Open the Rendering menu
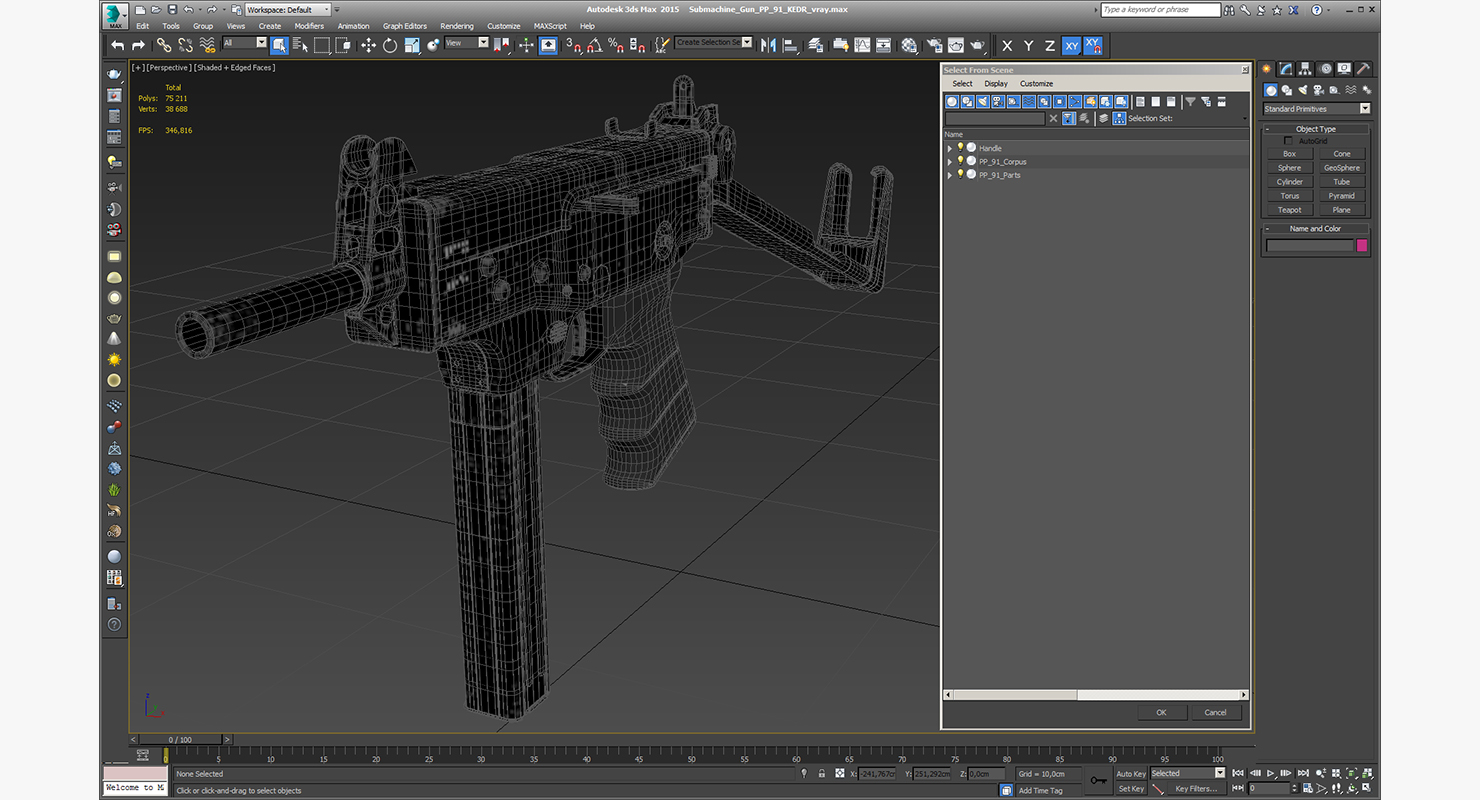 point(457,26)
